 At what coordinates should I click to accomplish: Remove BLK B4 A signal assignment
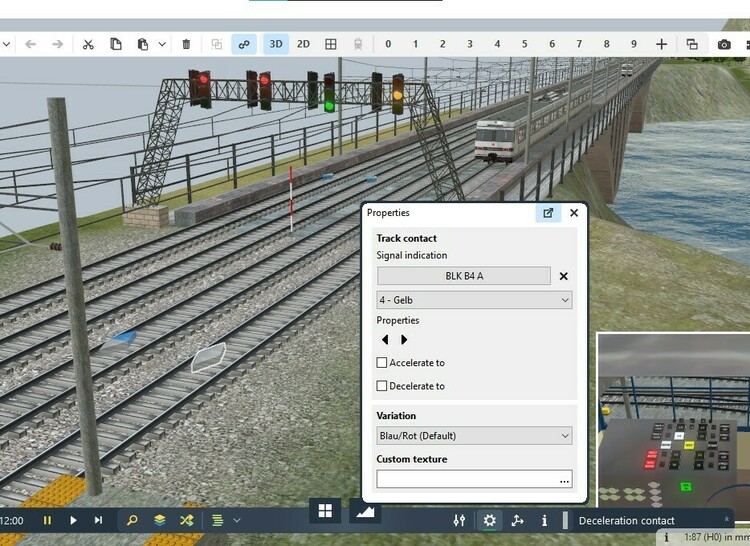click(563, 276)
